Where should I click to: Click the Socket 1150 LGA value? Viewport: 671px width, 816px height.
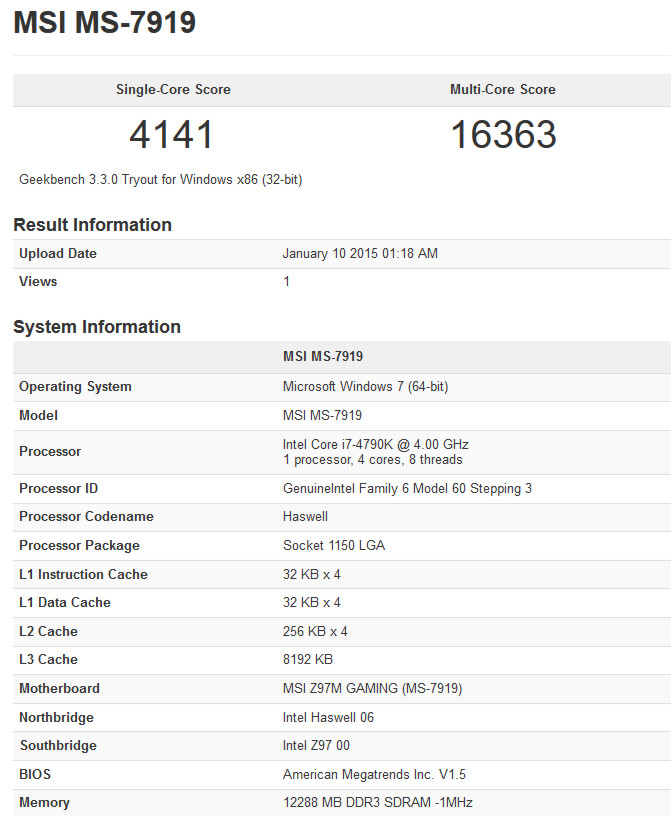(x=334, y=545)
